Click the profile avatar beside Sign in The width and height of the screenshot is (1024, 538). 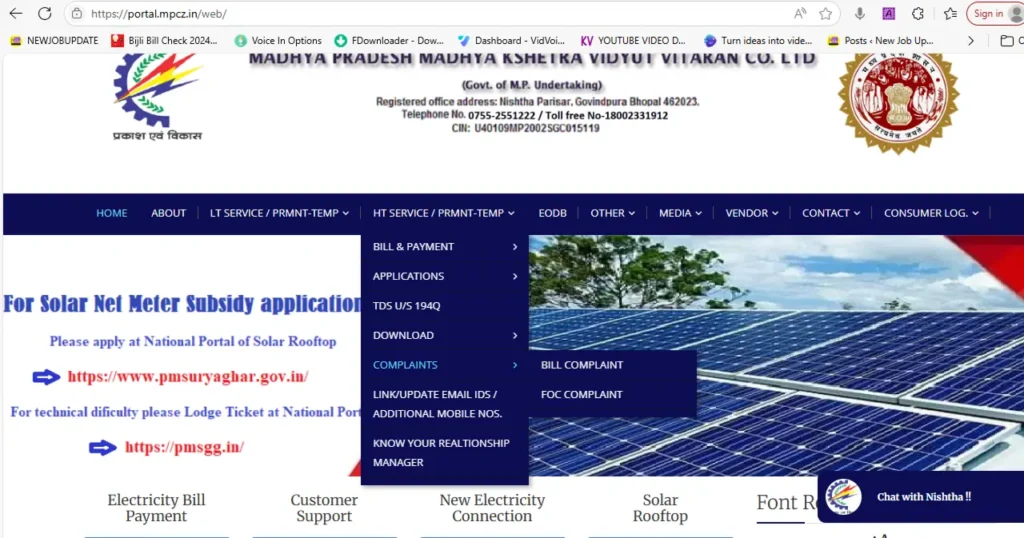pos(1017,13)
